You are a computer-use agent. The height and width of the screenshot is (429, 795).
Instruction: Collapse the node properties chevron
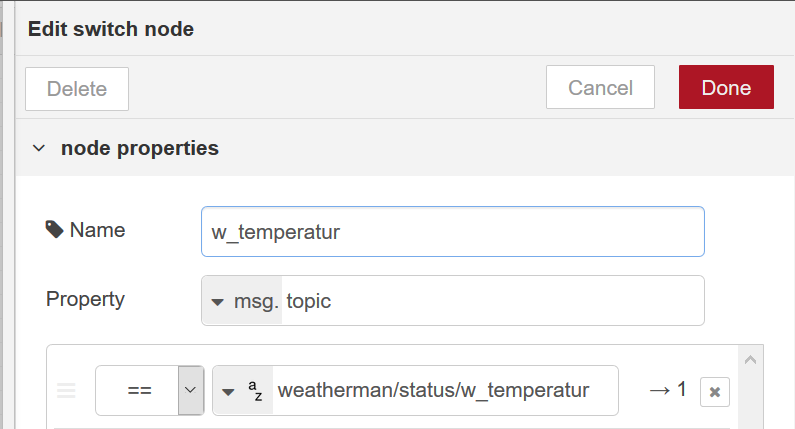pos(39,148)
